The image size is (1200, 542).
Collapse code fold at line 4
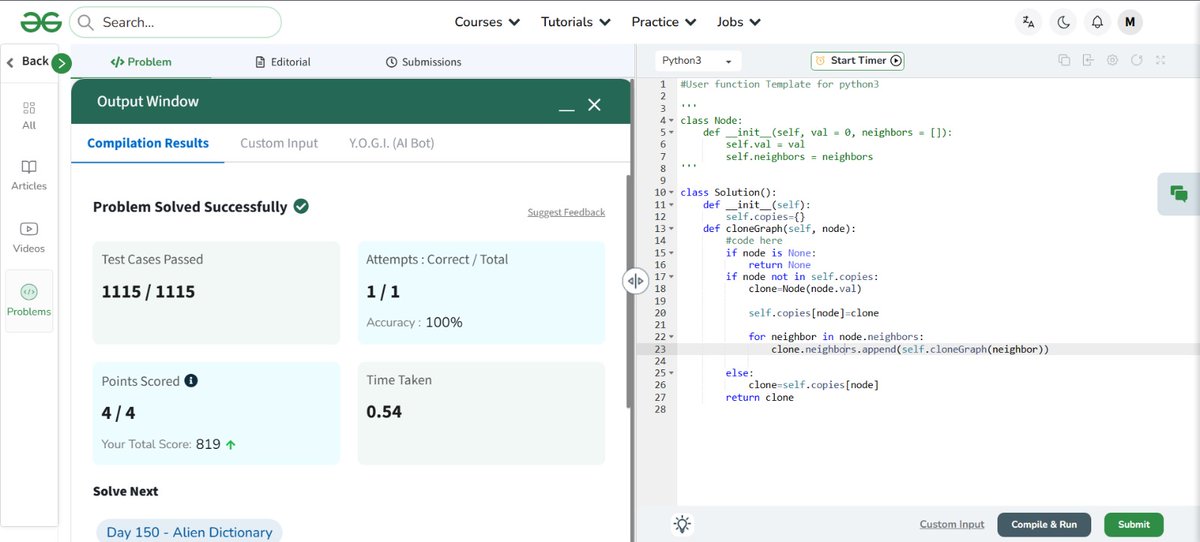pyautogui.click(x=671, y=121)
